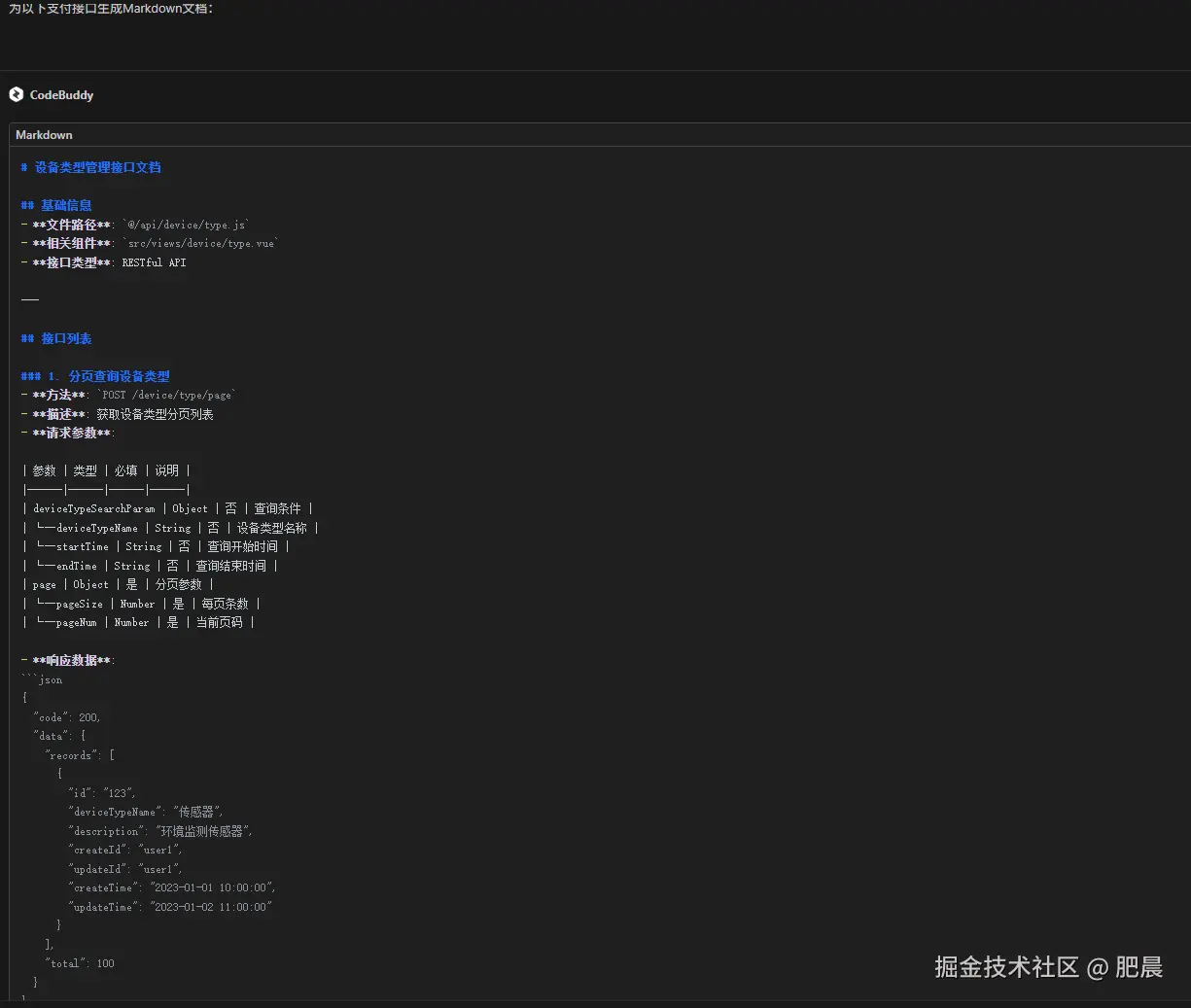Click the RESTful API line
Image resolution: width=1191 pixels, height=1008 pixels.
point(104,262)
